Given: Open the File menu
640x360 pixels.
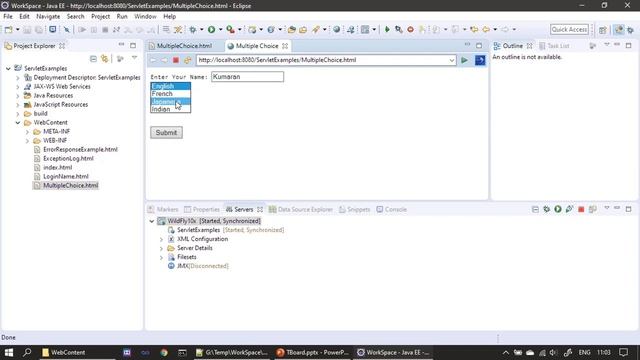Looking at the screenshot, I should click(x=8, y=16).
